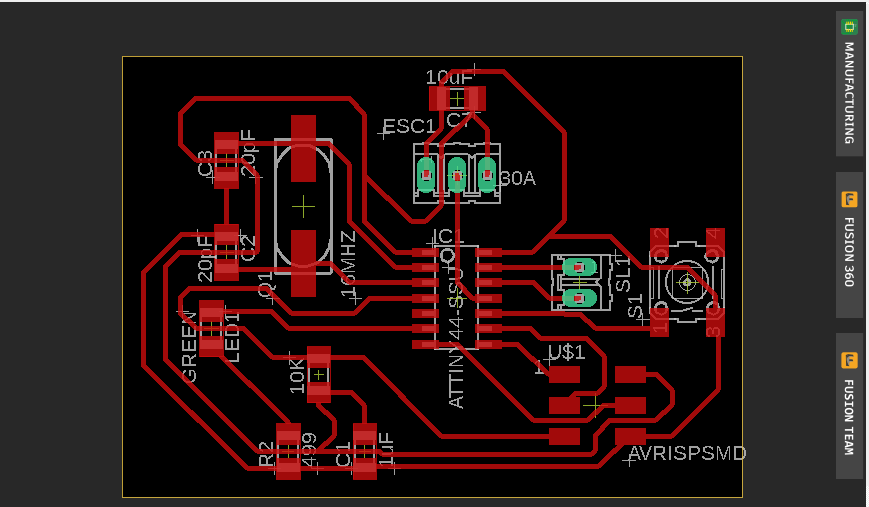
Task: Select the top pad of capacitor C3
Action: [226, 142]
